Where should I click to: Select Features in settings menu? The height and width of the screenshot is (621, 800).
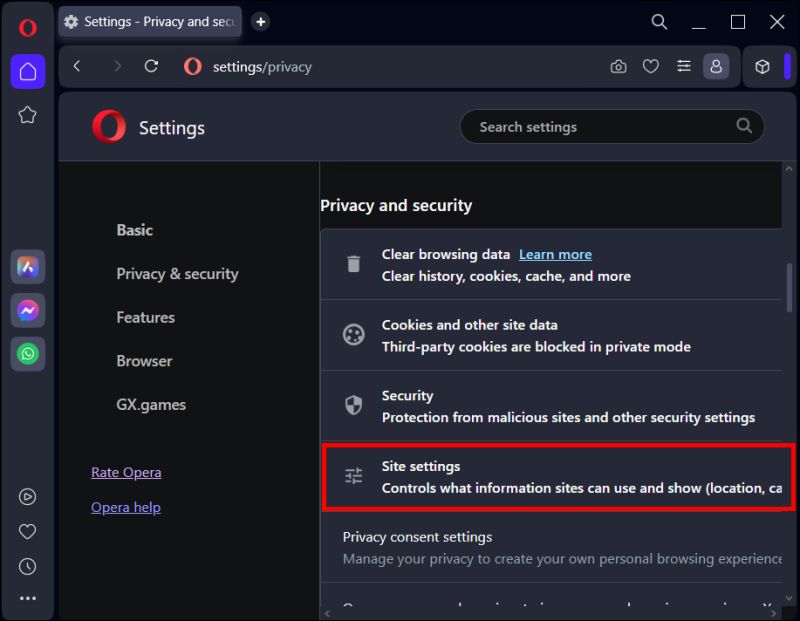(x=145, y=317)
